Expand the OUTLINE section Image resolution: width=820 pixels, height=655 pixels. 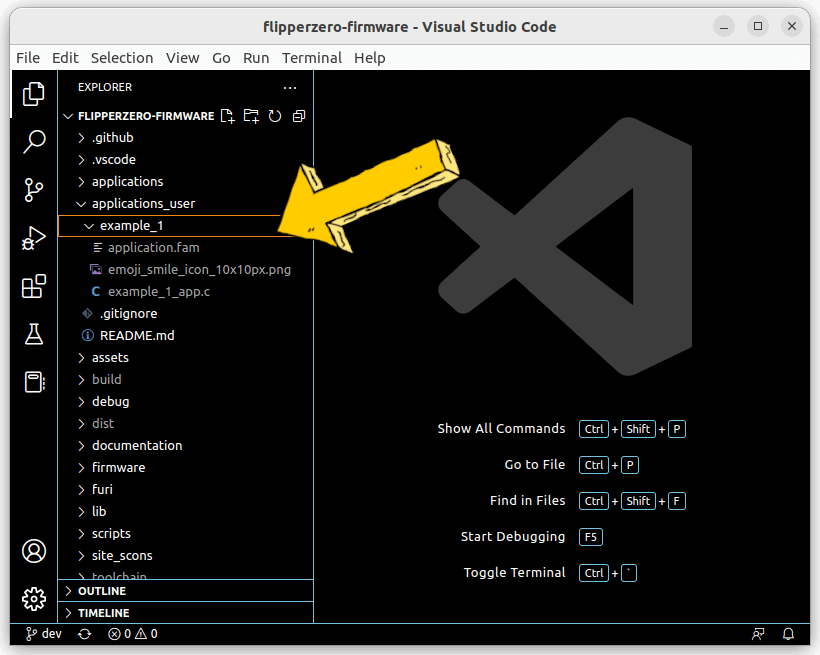click(102, 591)
